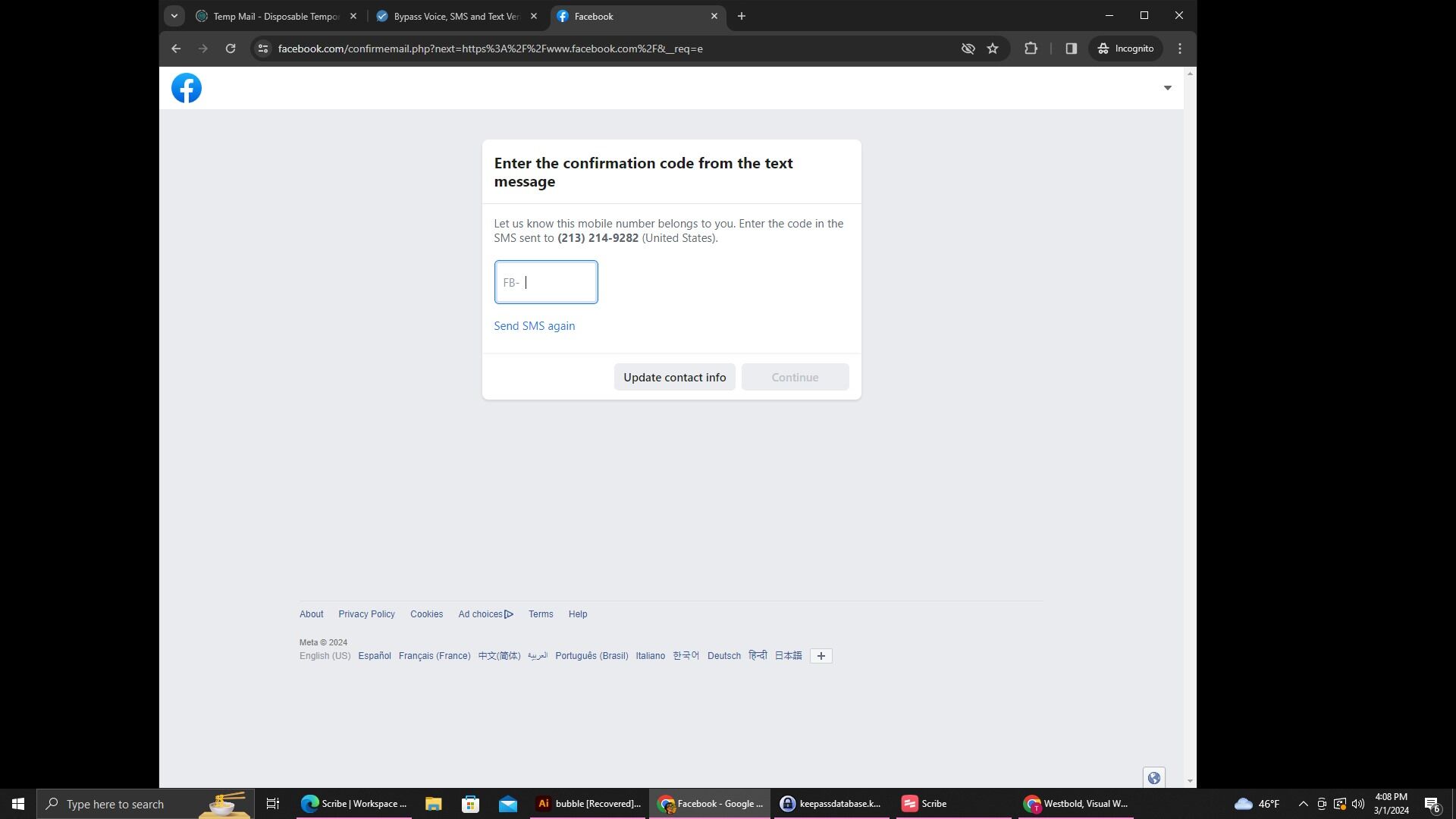Expand more languages with the plus button
The height and width of the screenshot is (819, 1456).
pos(821,656)
